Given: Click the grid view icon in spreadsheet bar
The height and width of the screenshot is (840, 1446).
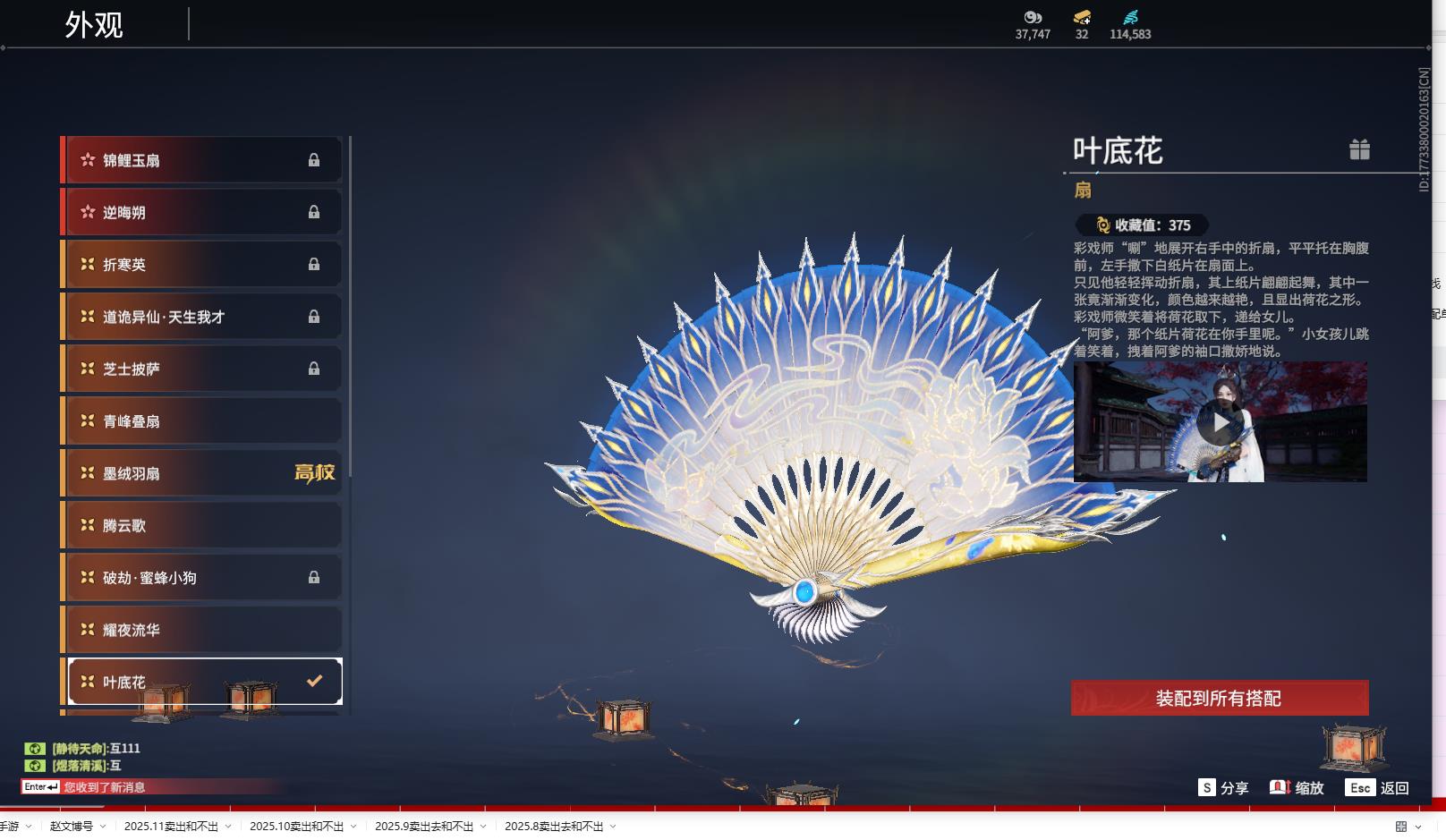Looking at the screenshot, I should point(1401,827).
